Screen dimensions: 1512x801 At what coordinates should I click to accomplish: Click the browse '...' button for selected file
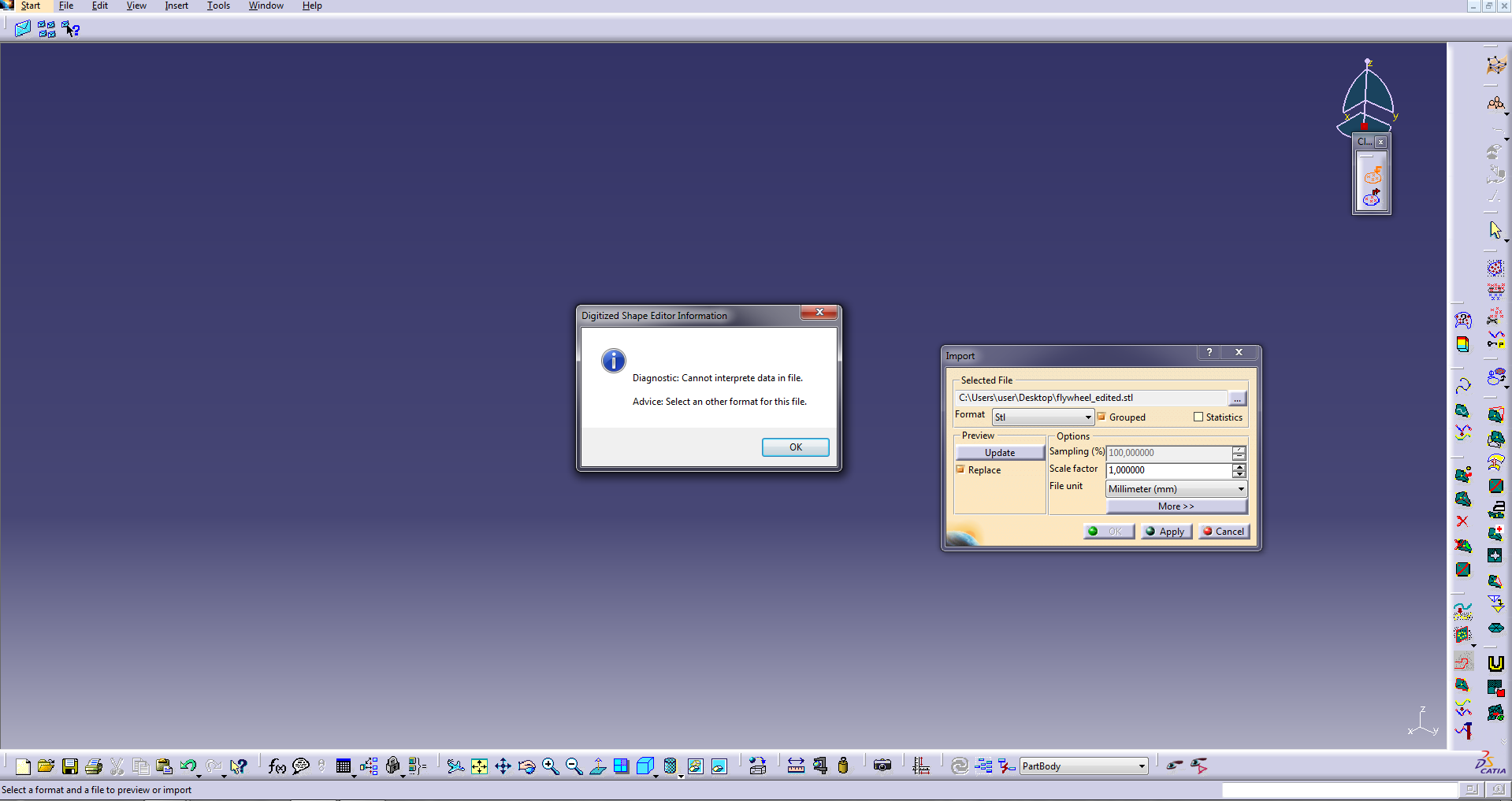click(x=1237, y=399)
